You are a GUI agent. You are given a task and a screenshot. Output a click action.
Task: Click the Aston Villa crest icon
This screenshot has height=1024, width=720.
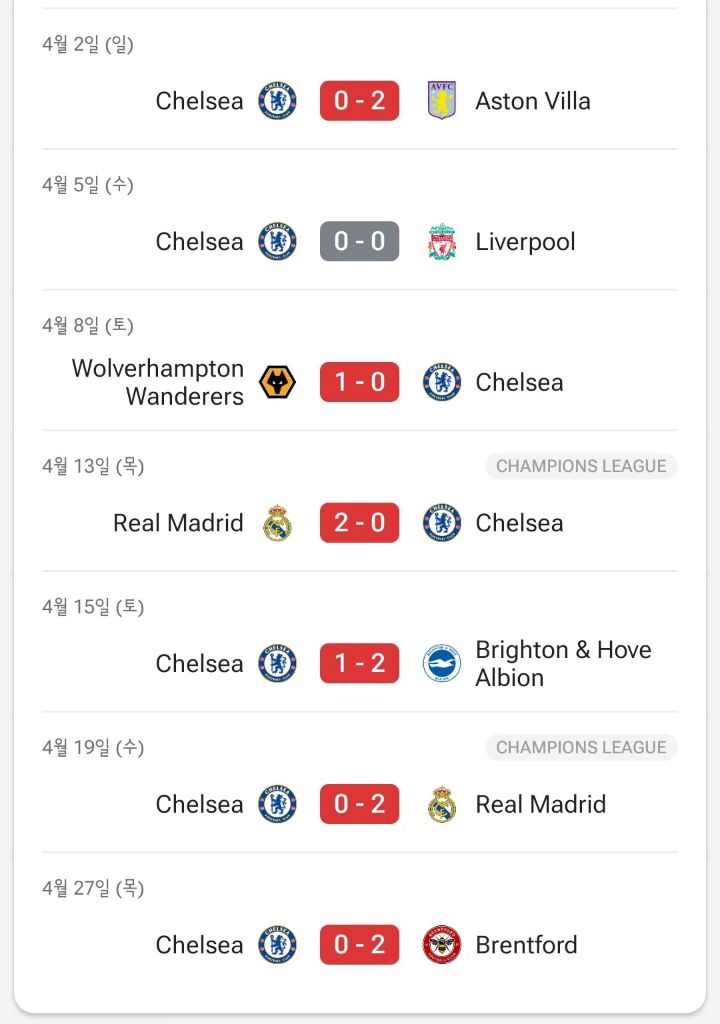click(442, 101)
